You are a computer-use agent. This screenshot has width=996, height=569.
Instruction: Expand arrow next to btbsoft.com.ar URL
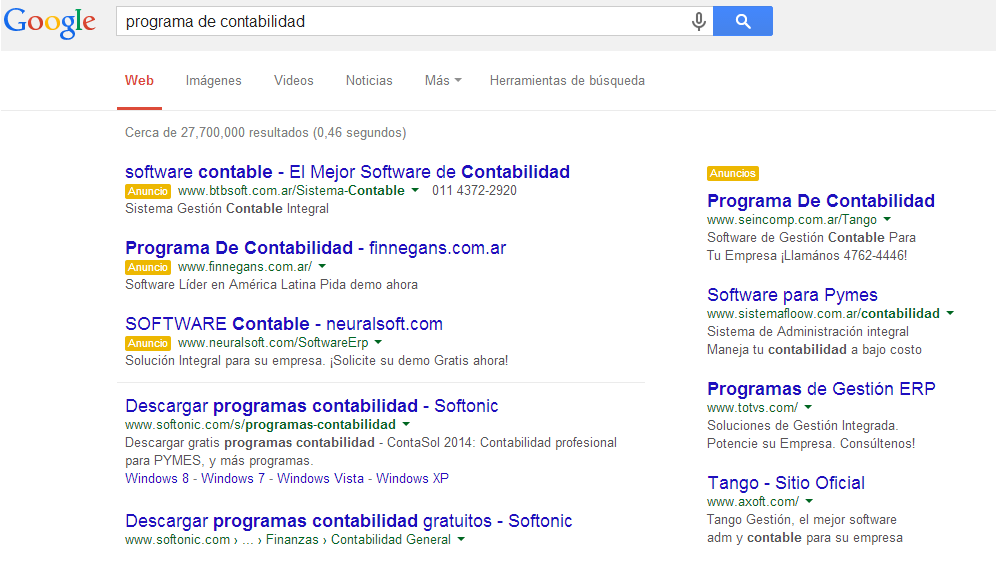[415, 191]
